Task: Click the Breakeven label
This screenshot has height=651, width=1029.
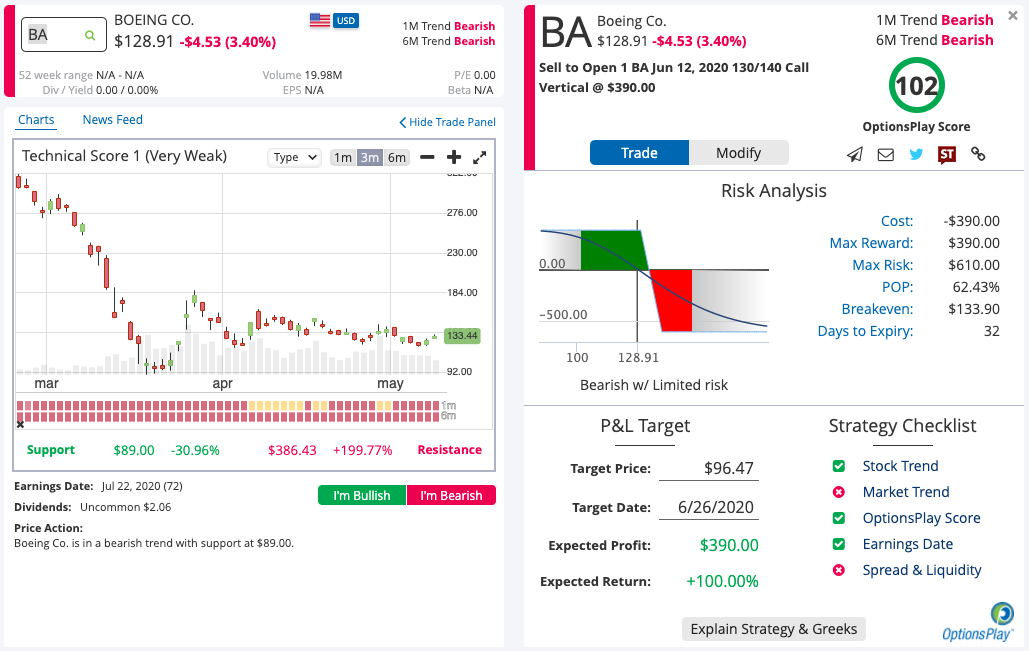Action: 877,309
